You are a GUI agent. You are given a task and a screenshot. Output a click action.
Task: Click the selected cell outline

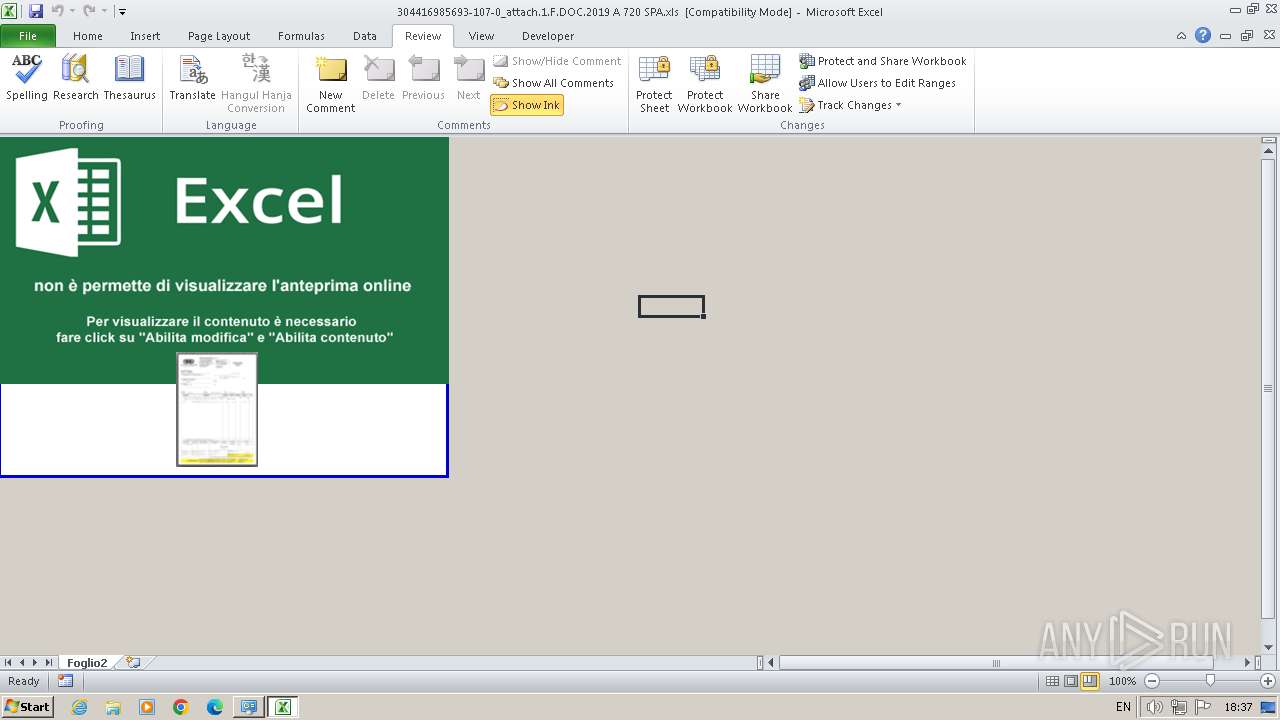[x=671, y=307]
